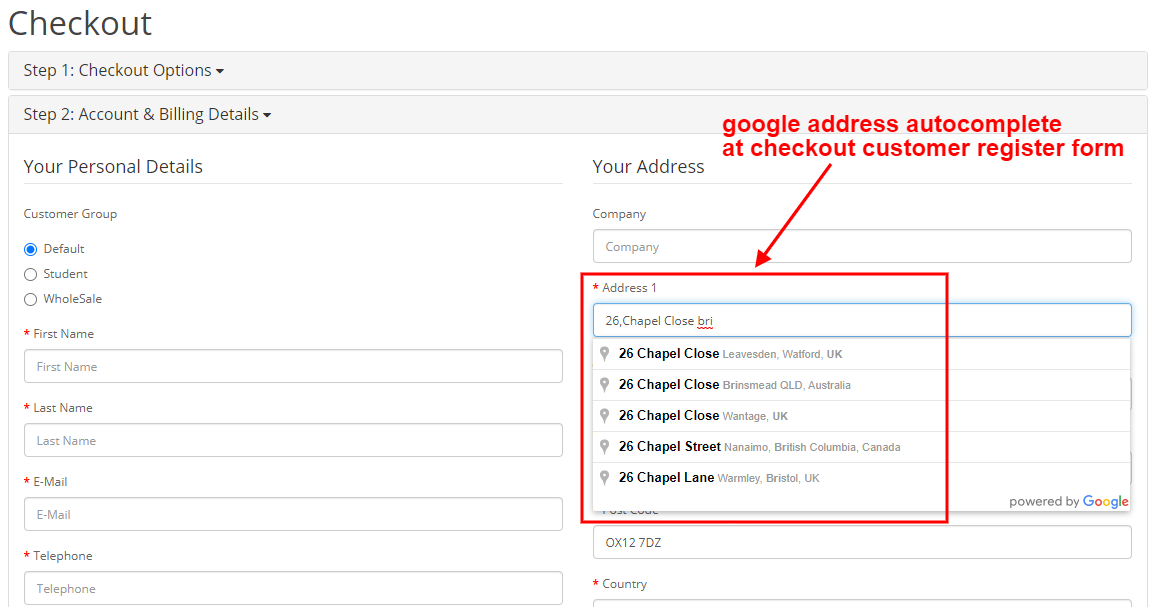Click the map pin icon beside Wantage suggestion
The image size is (1159, 607).
point(604,415)
